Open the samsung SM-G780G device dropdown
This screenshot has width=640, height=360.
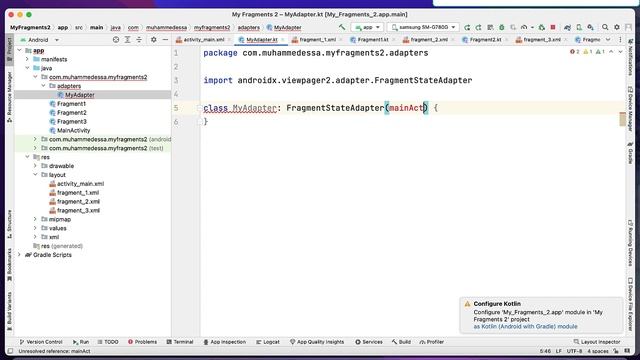423,27
